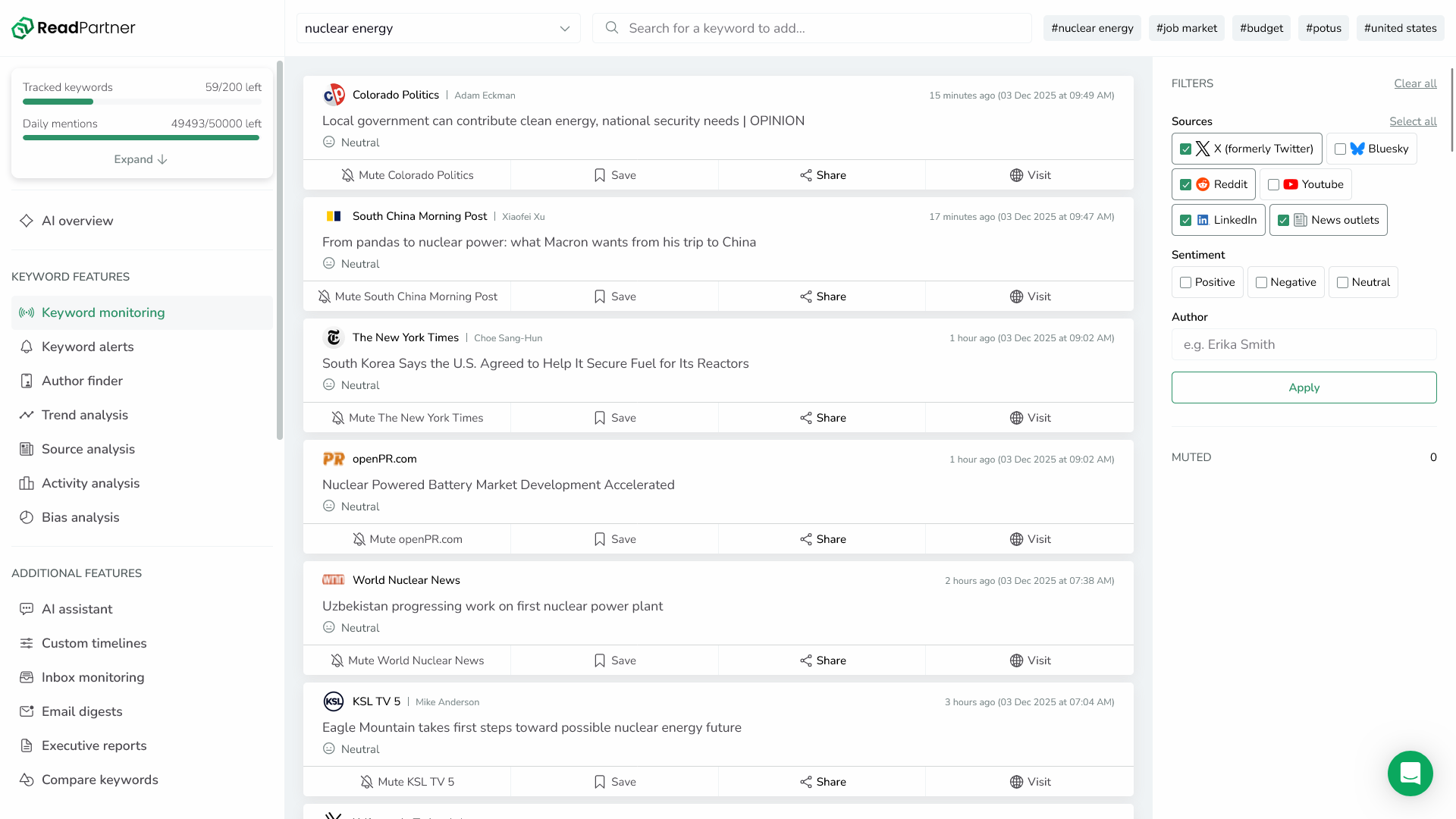This screenshot has height=819, width=1456.
Task: Click the Author finder icon
Action: [27, 381]
